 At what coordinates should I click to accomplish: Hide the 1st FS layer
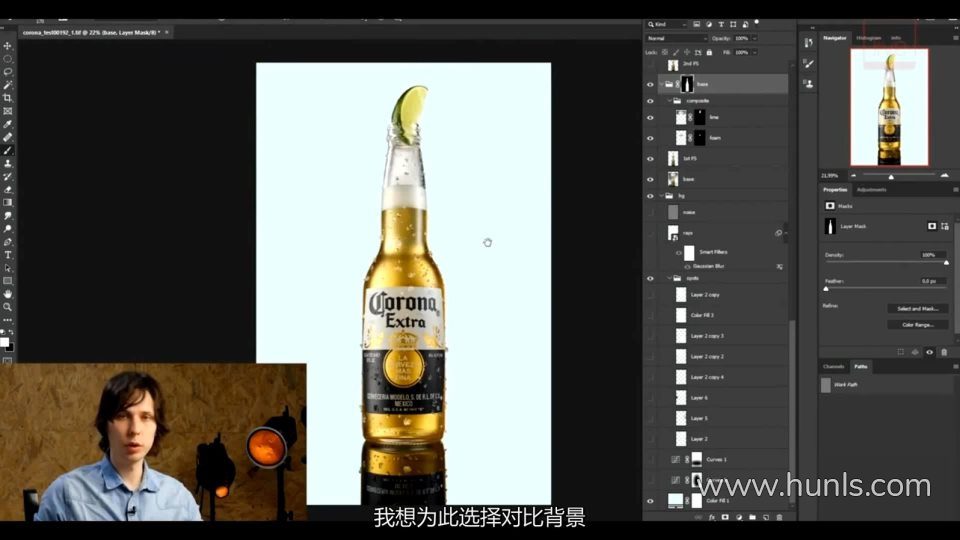point(650,159)
